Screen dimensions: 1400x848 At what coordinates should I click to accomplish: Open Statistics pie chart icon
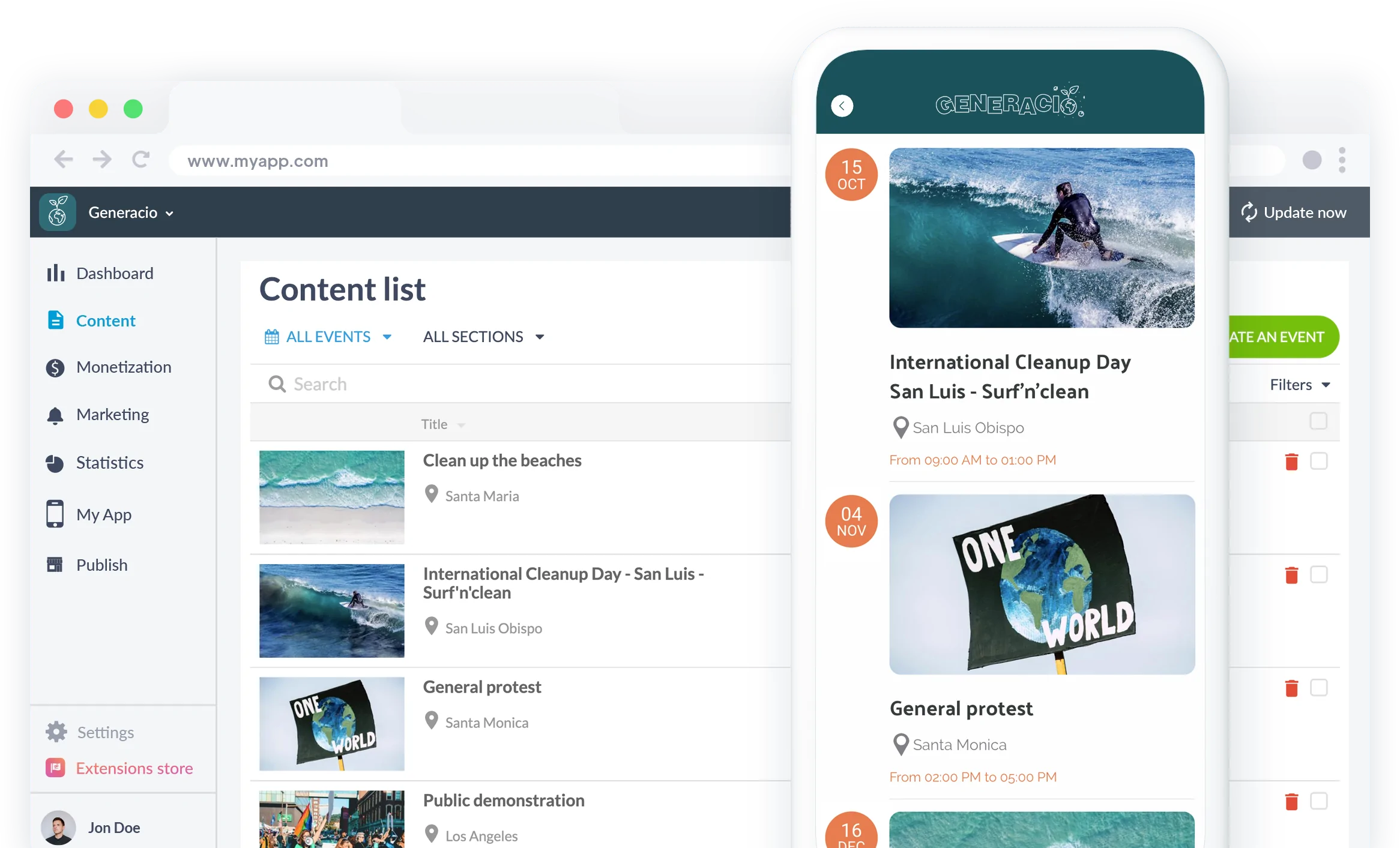click(55, 463)
